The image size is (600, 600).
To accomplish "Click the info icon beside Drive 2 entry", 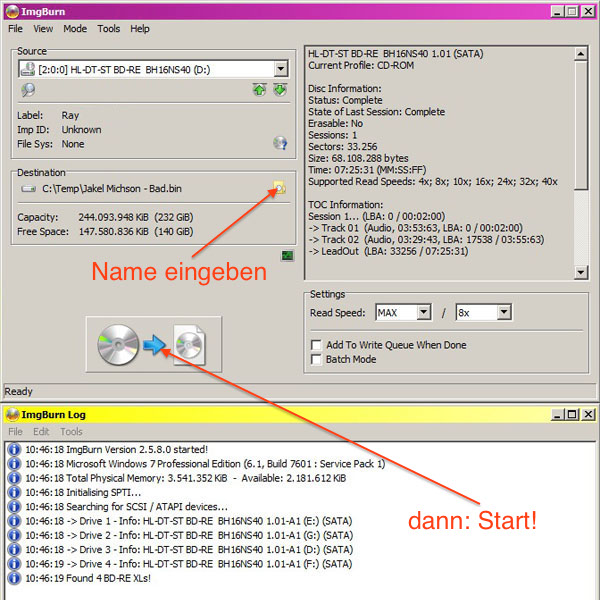I will (x=14, y=535).
